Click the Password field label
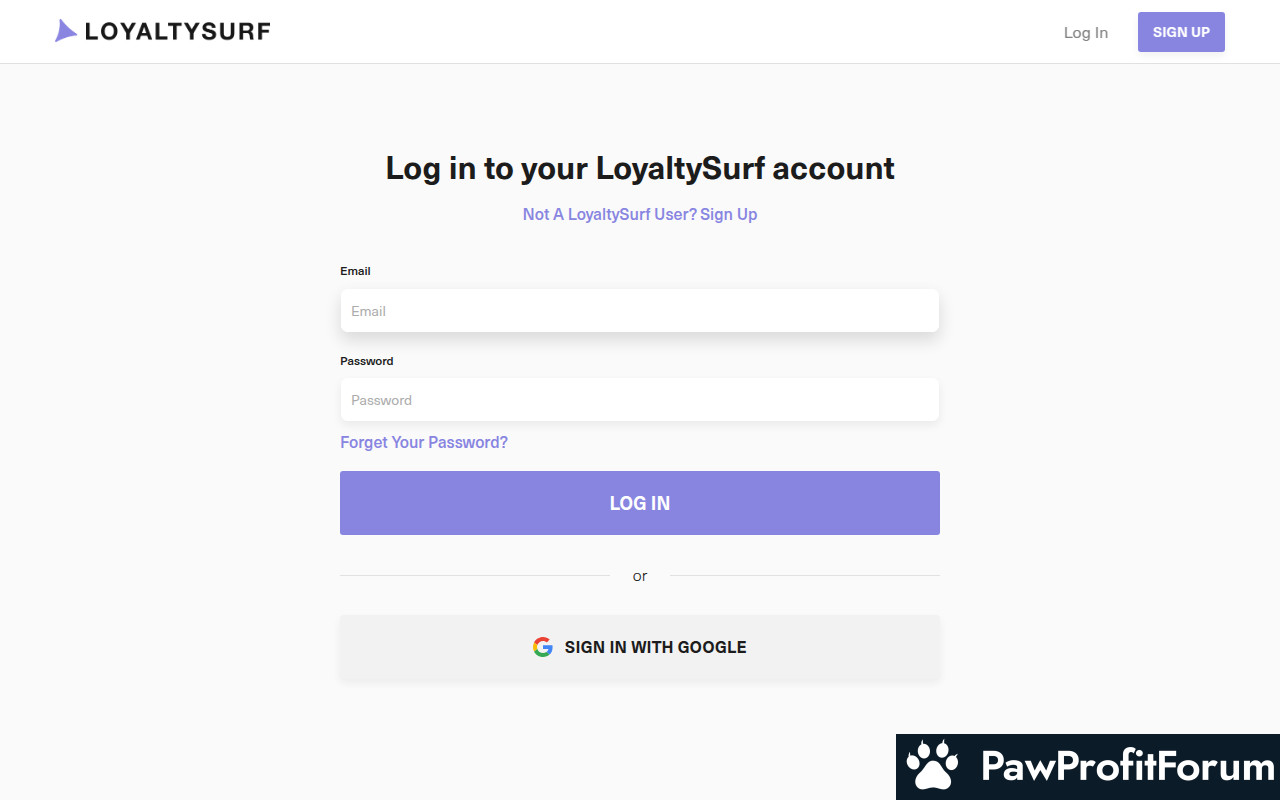This screenshot has height=800, width=1280. pyautogui.click(x=367, y=361)
